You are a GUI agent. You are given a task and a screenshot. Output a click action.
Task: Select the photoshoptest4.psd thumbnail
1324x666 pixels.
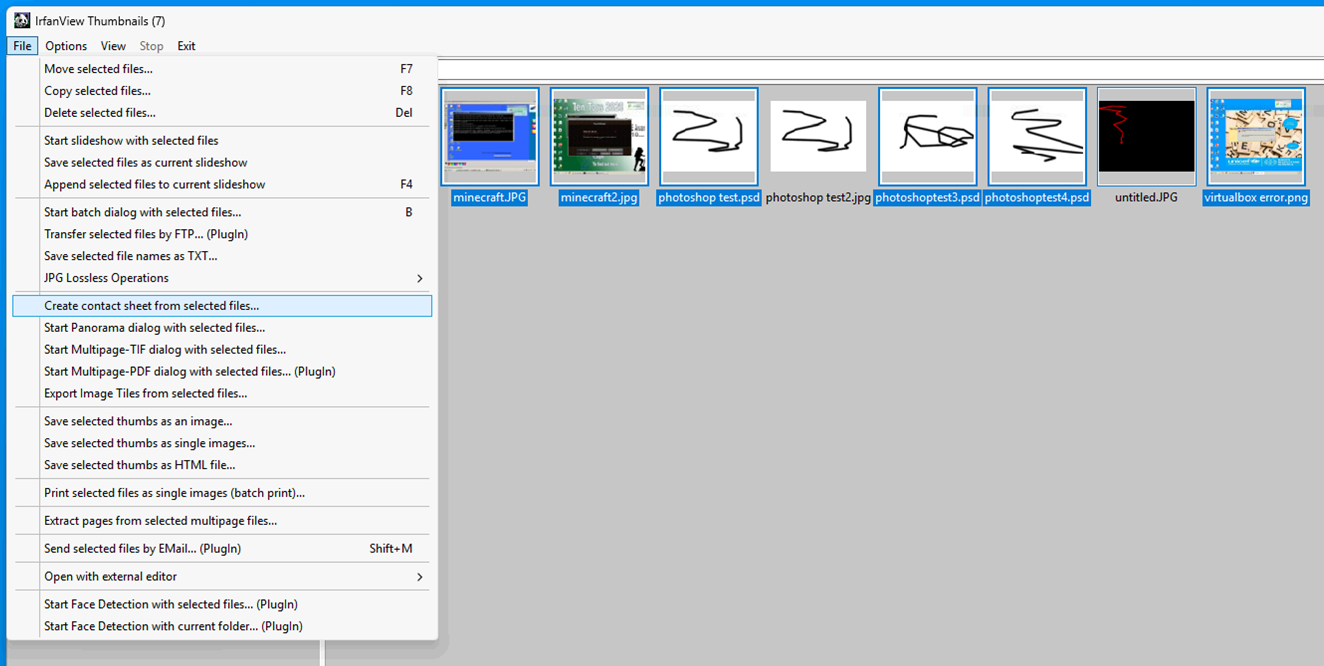click(1037, 136)
